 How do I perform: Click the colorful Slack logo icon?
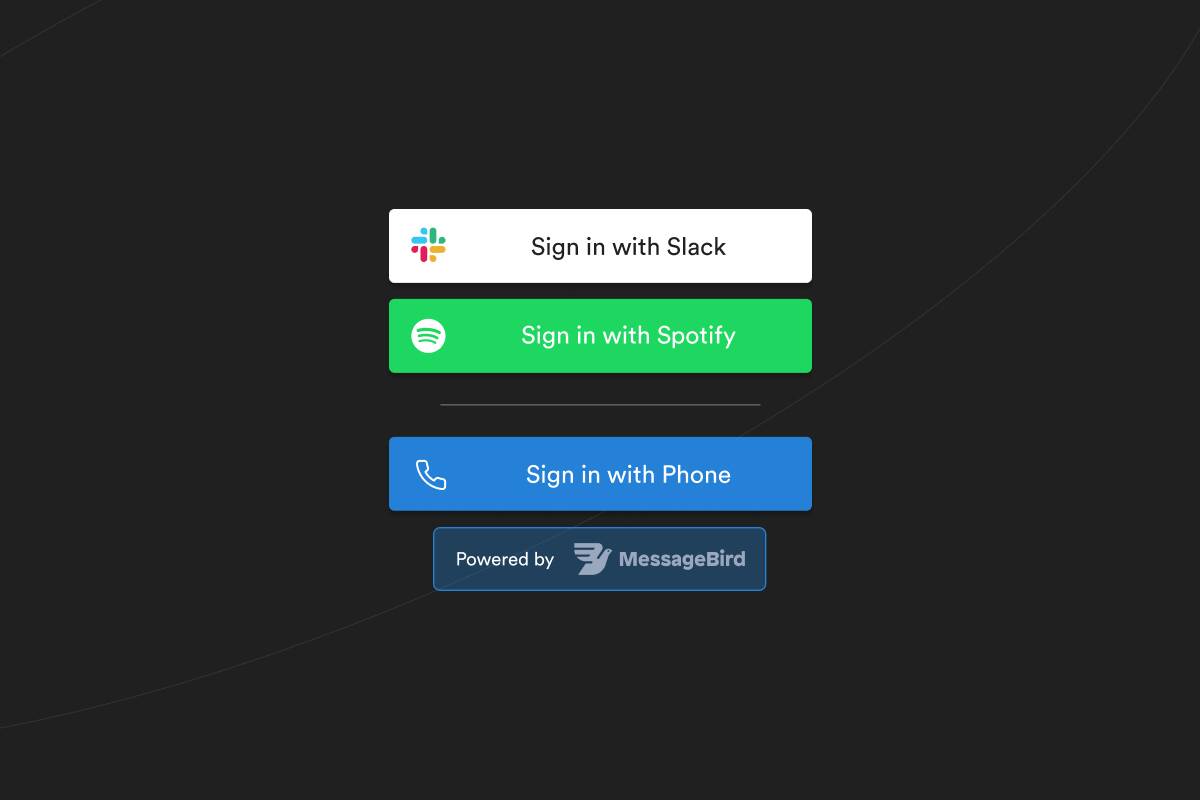tap(428, 245)
